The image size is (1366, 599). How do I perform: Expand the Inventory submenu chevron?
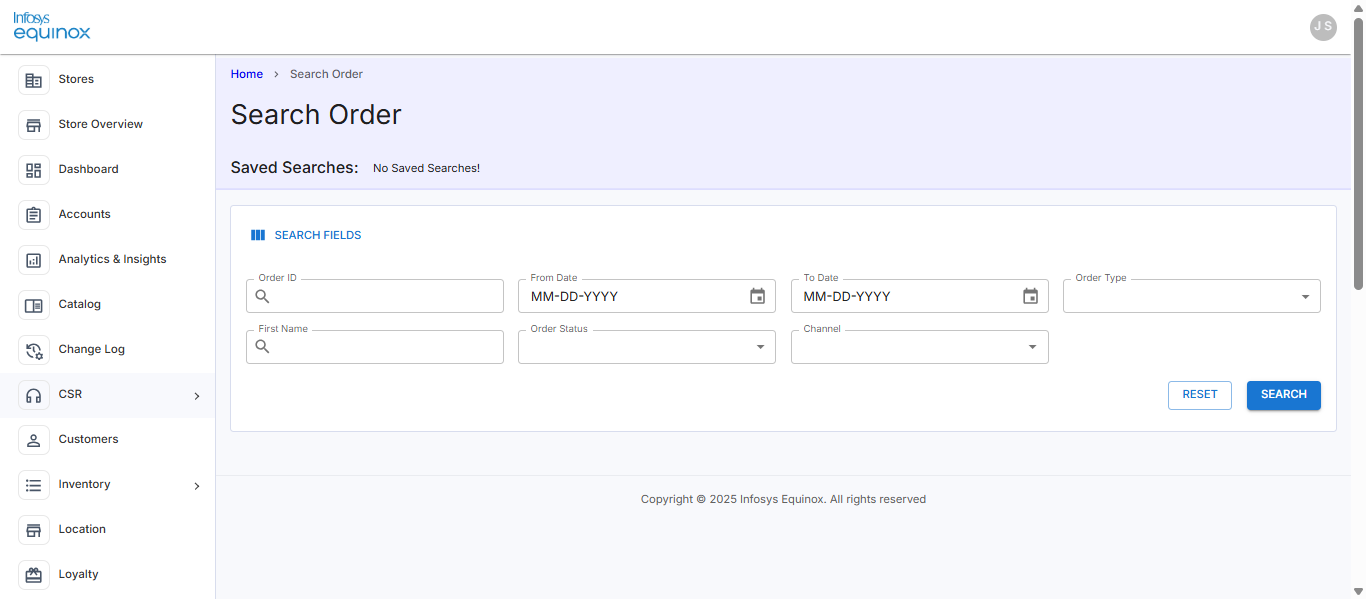tap(197, 486)
